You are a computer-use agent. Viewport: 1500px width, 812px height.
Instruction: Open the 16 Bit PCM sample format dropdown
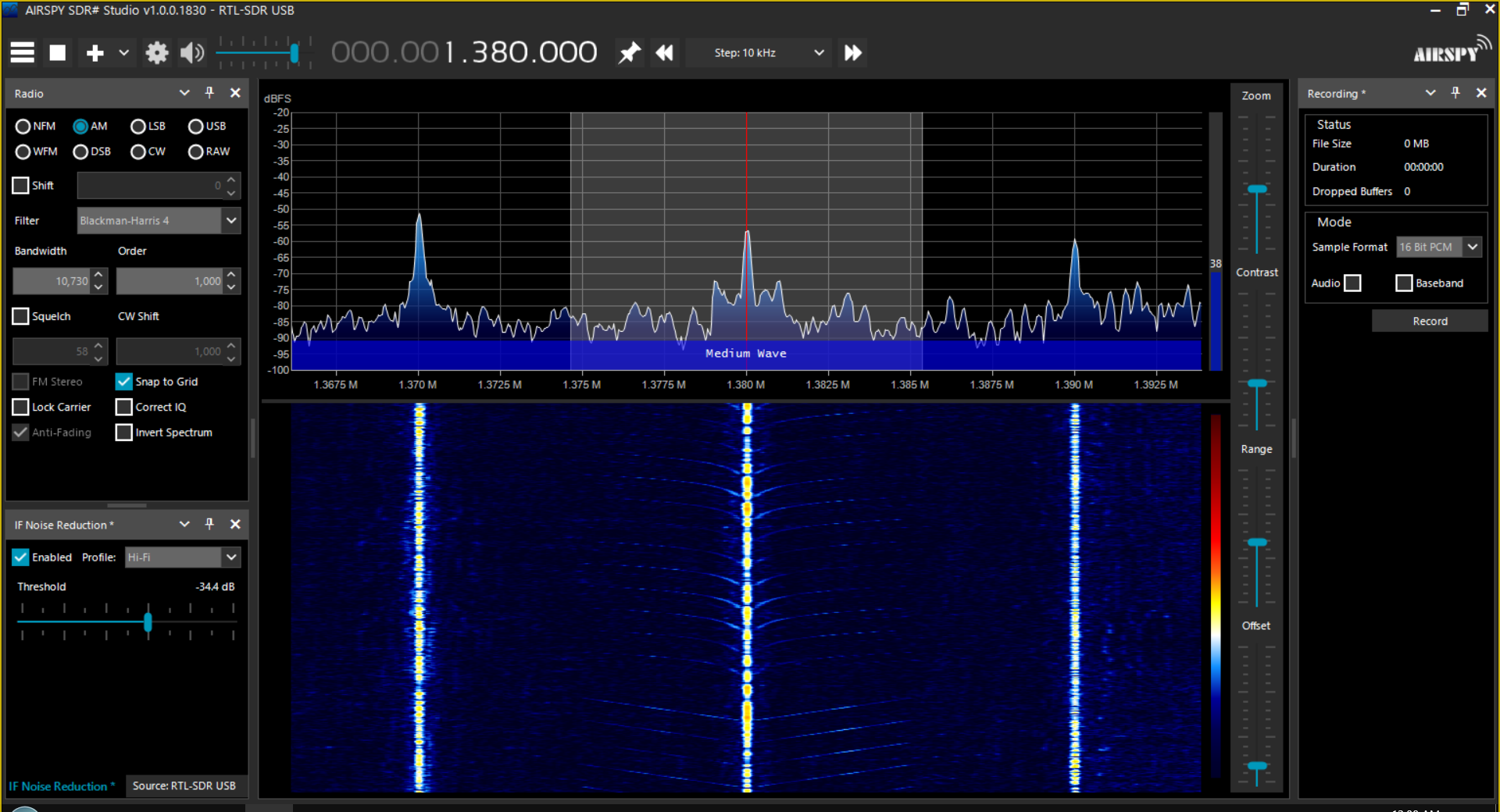[1439, 247]
